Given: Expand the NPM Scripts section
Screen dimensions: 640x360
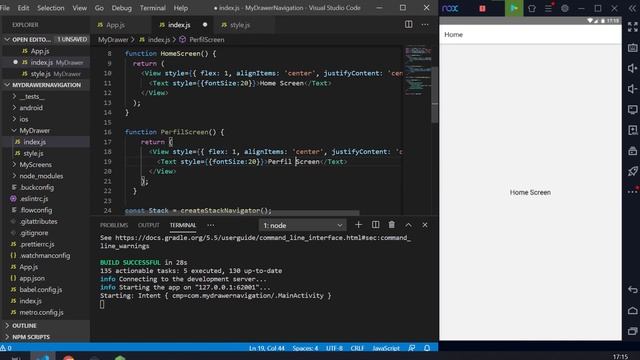Looking at the screenshot, I should pos(31,337).
